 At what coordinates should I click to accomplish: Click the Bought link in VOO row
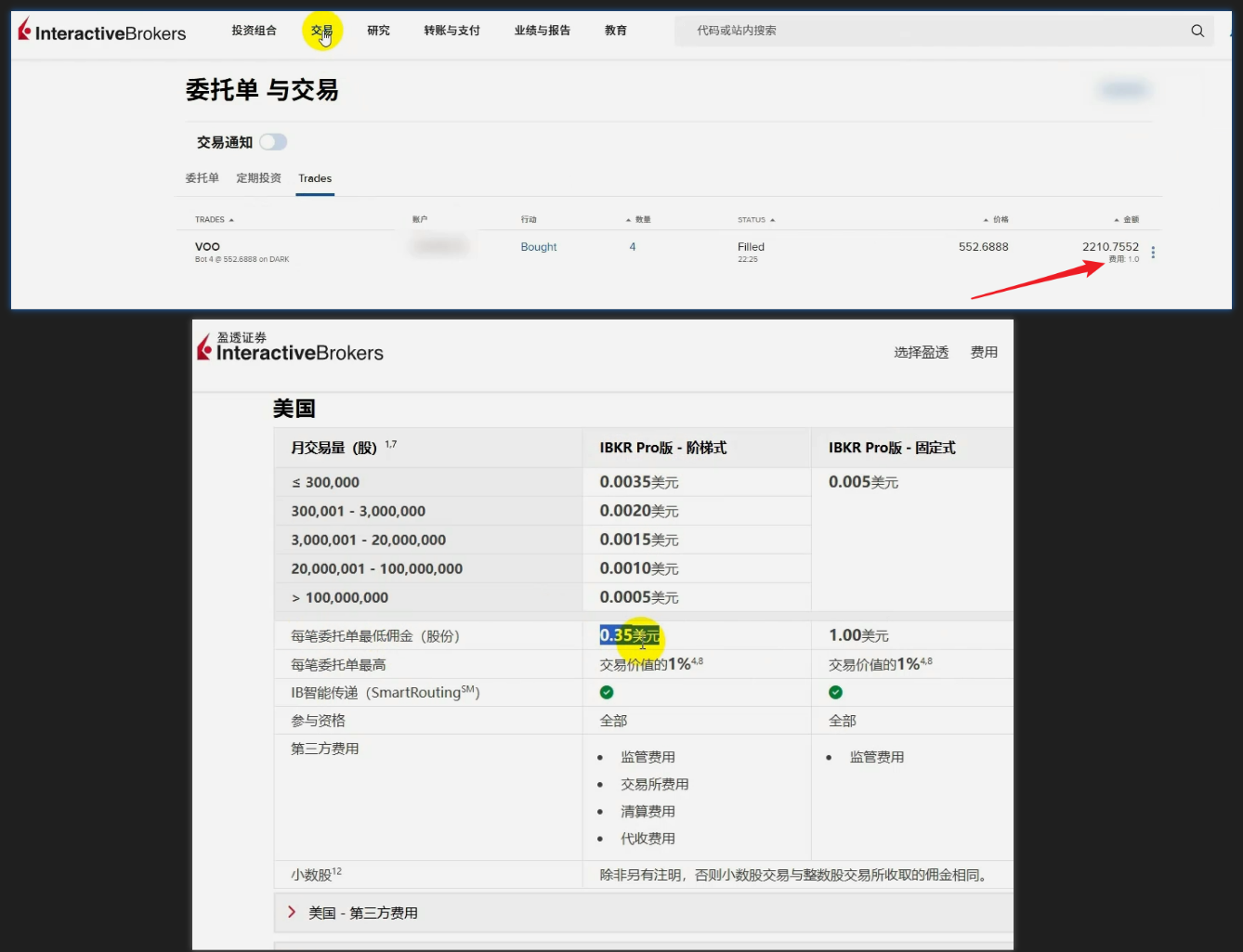pyautogui.click(x=539, y=247)
